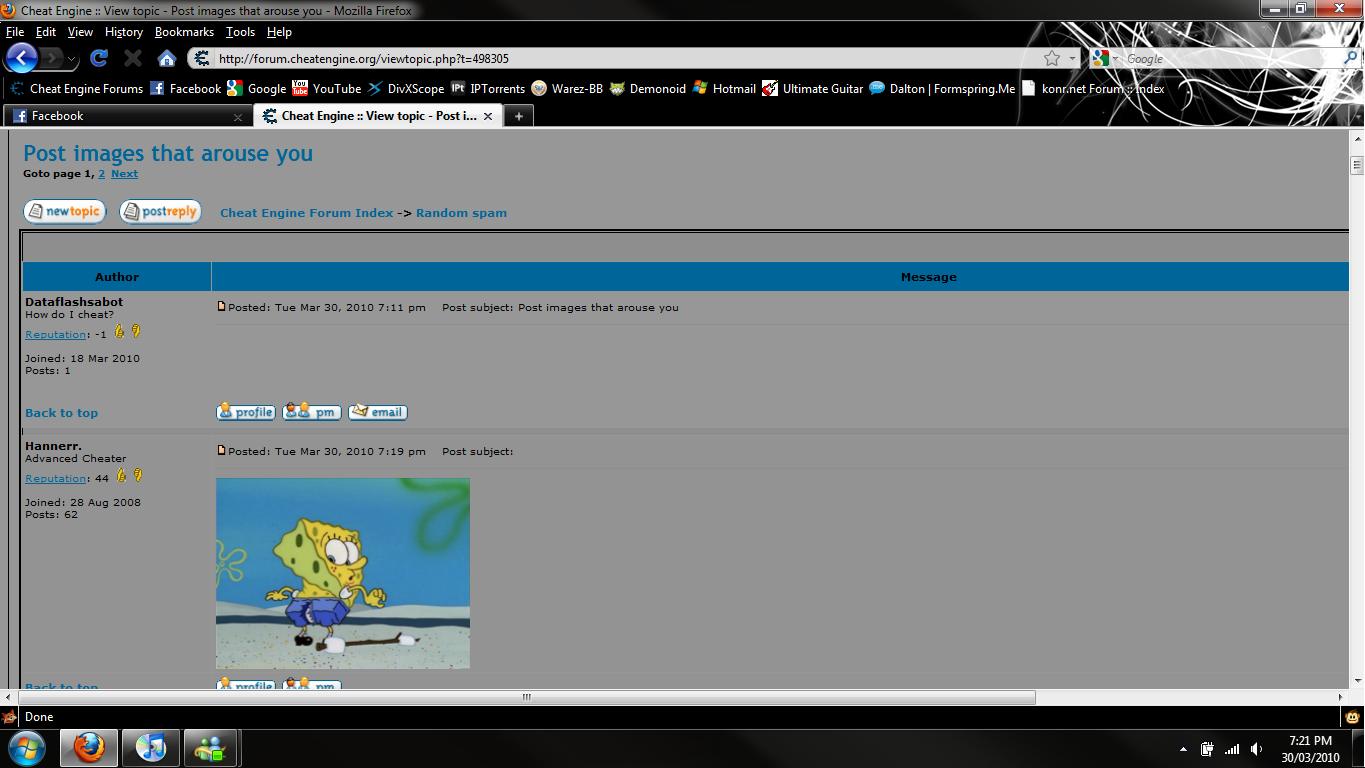
Task: Open the Random spam forum link
Action: (461, 213)
